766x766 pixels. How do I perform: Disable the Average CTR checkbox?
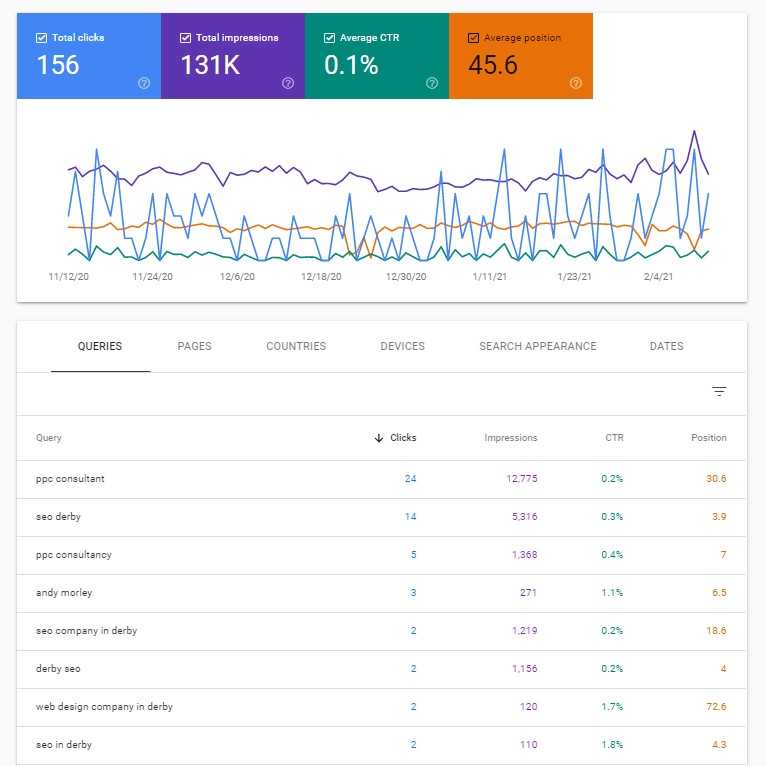click(329, 38)
